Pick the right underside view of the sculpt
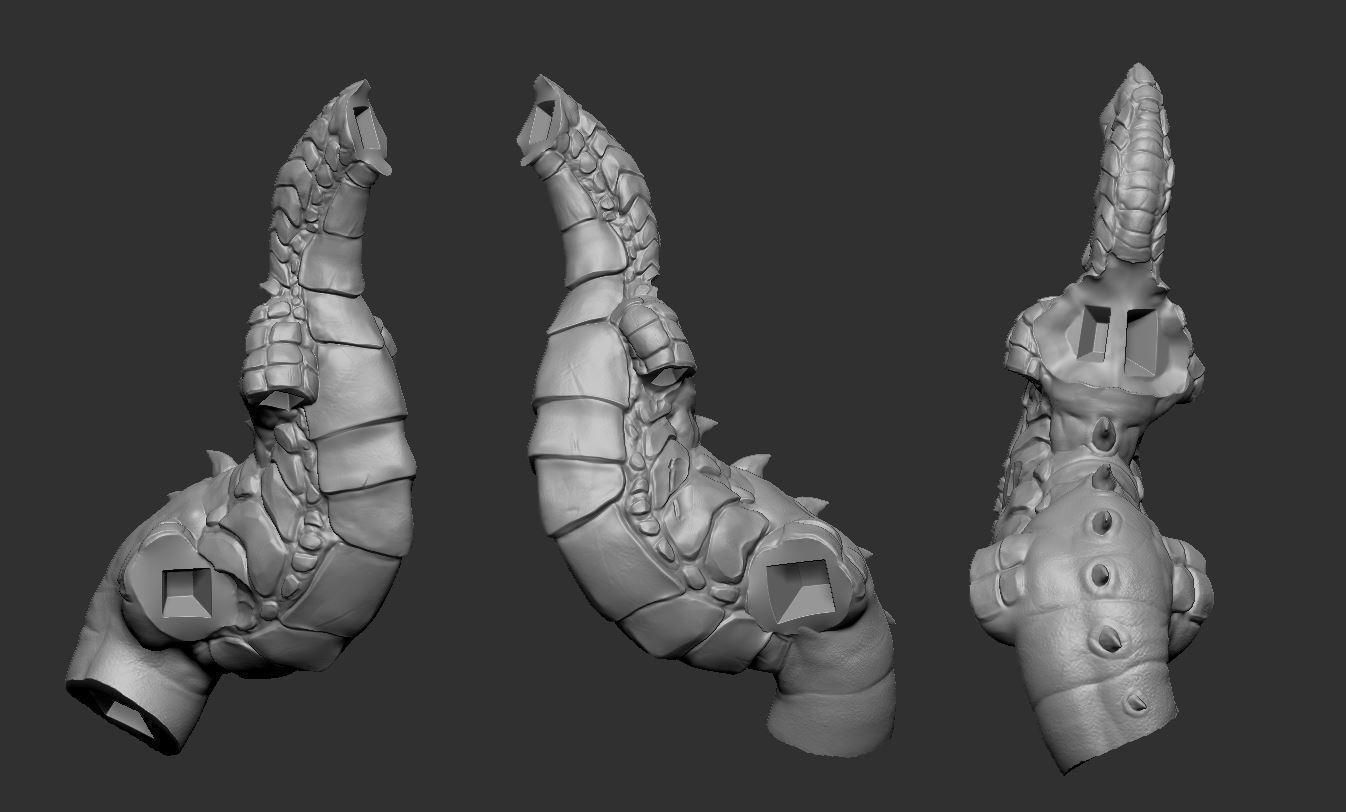The width and height of the screenshot is (1346, 812). click(1092, 420)
